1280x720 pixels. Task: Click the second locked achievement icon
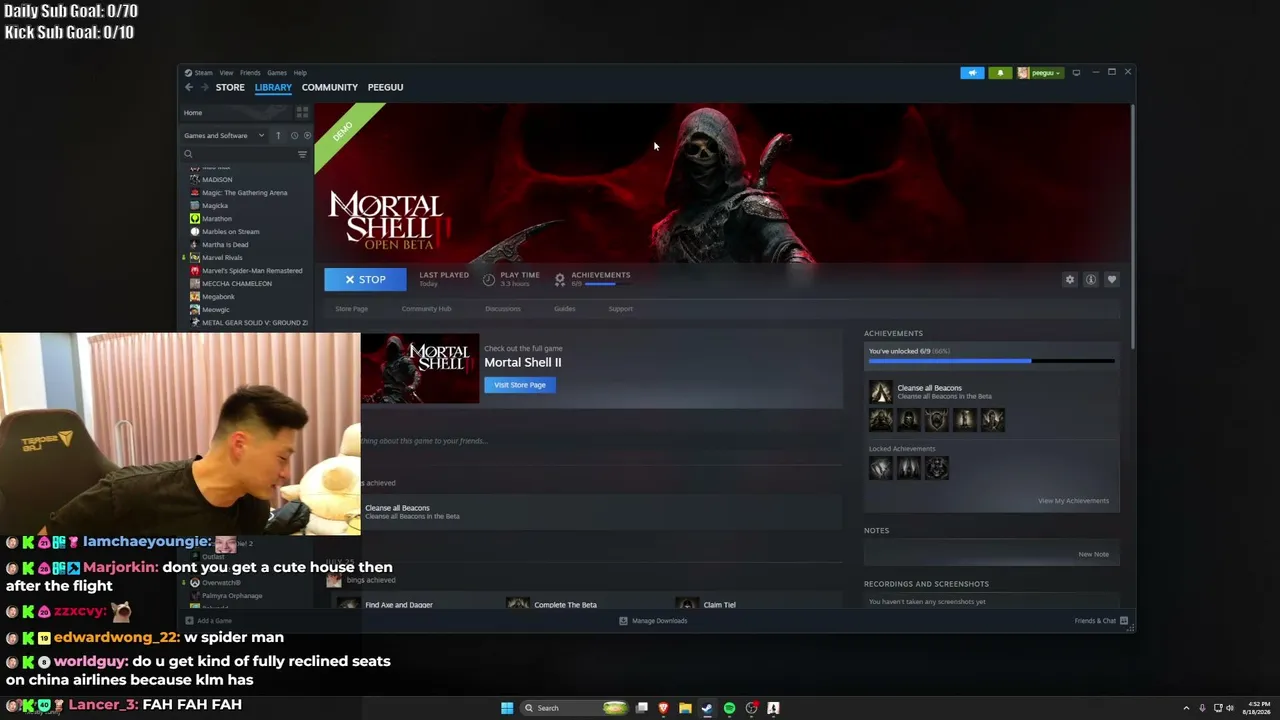(x=908, y=468)
